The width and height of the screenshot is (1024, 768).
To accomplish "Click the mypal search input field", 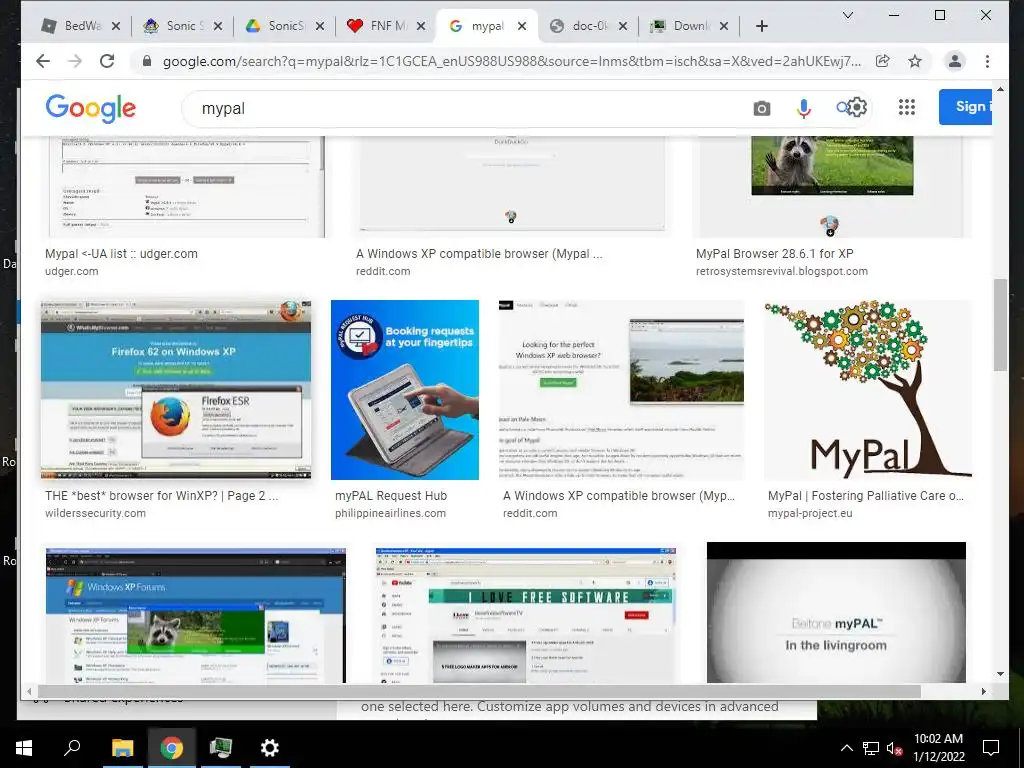I will [x=470, y=108].
